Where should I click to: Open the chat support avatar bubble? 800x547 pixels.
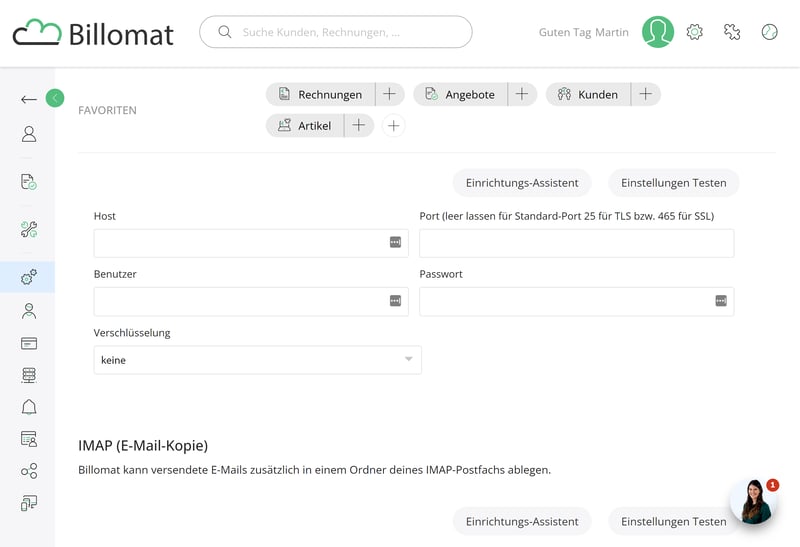(x=752, y=502)
